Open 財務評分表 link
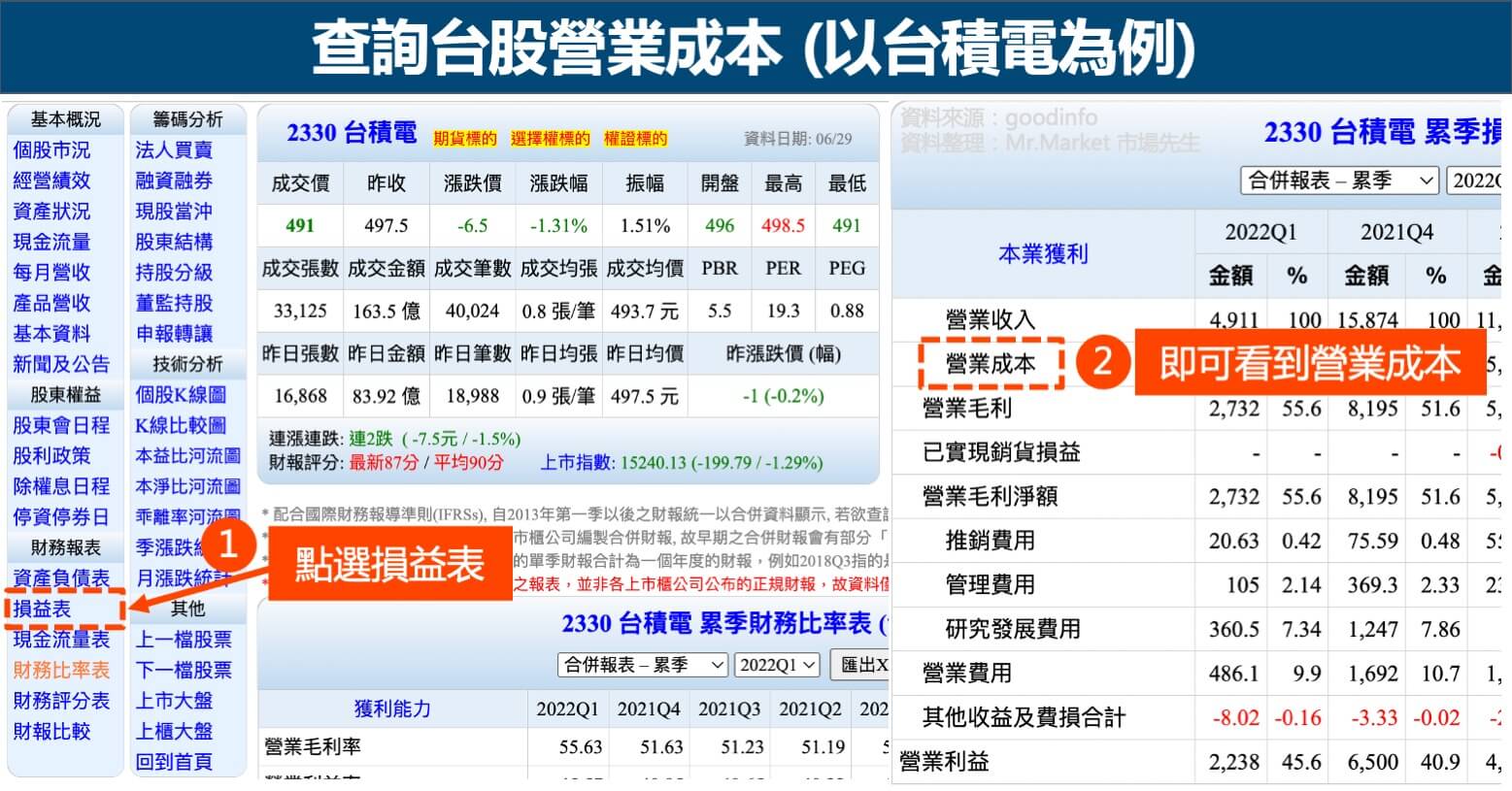 (x=61, y=701)
